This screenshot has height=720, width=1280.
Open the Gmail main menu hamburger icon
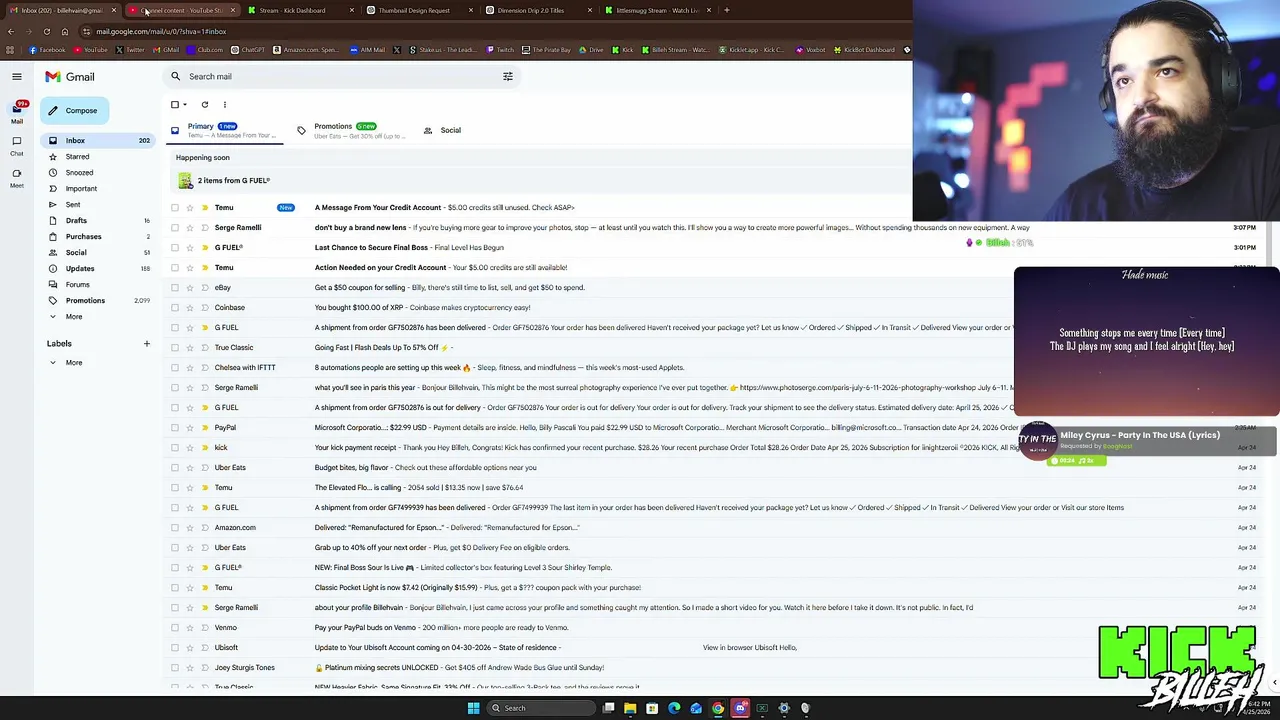pos(17,76)
